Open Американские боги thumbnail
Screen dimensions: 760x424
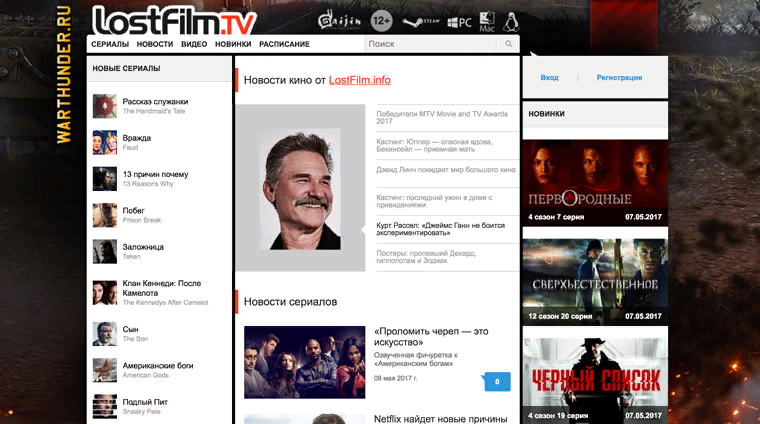pos(105,370)
